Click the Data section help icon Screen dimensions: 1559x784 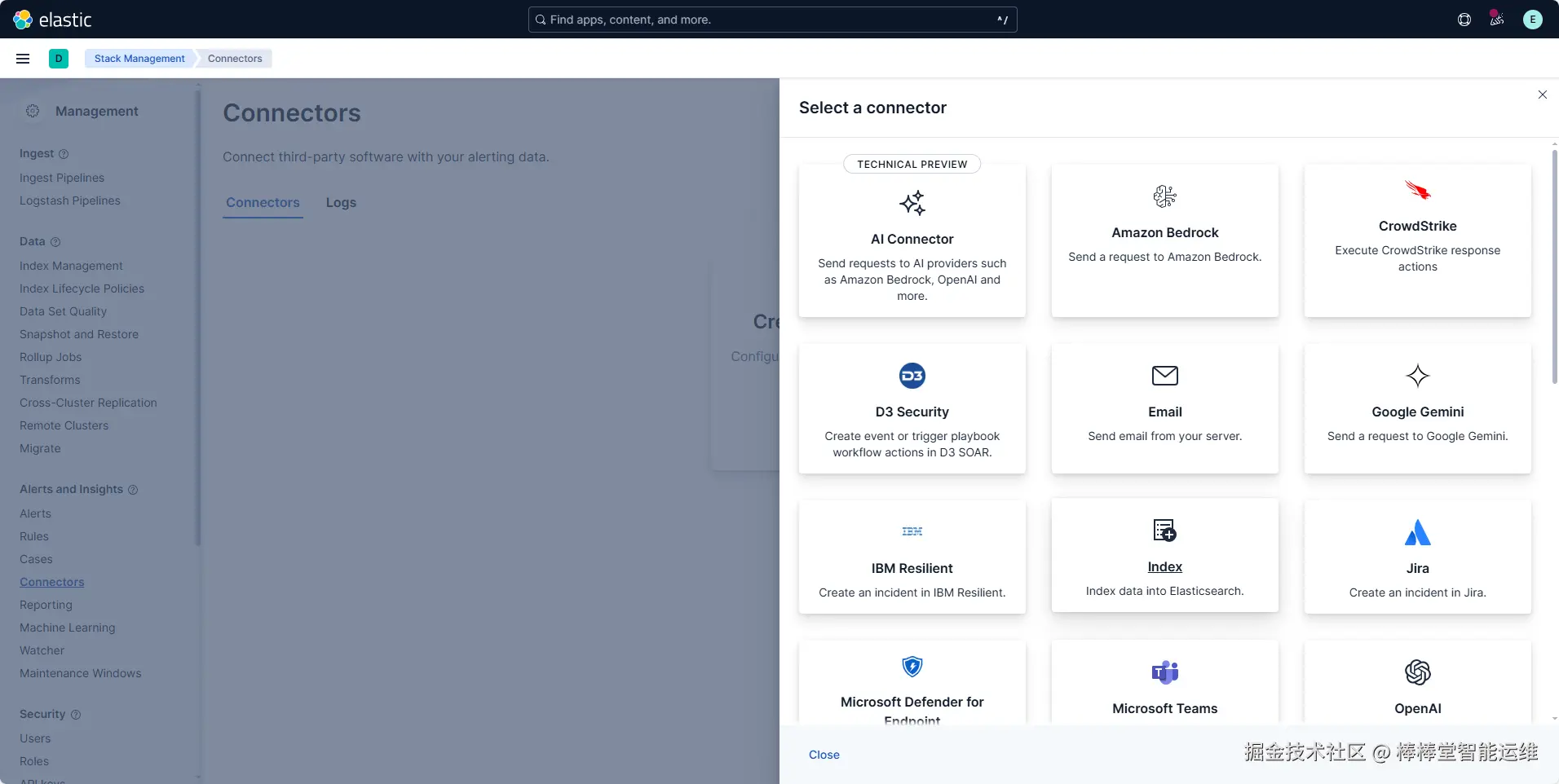55,242
